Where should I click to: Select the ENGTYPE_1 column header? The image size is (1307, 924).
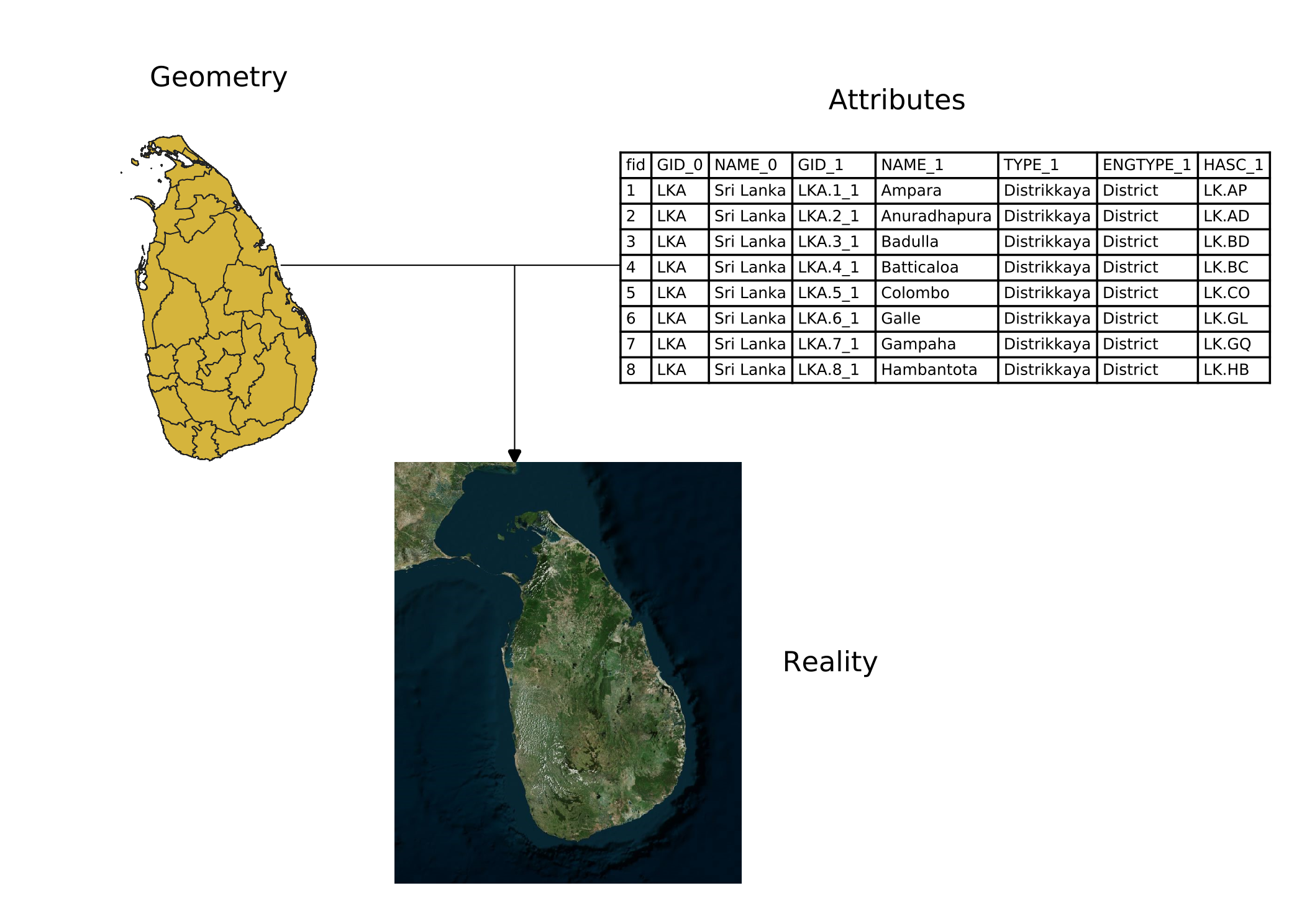tap(1147, 165)
